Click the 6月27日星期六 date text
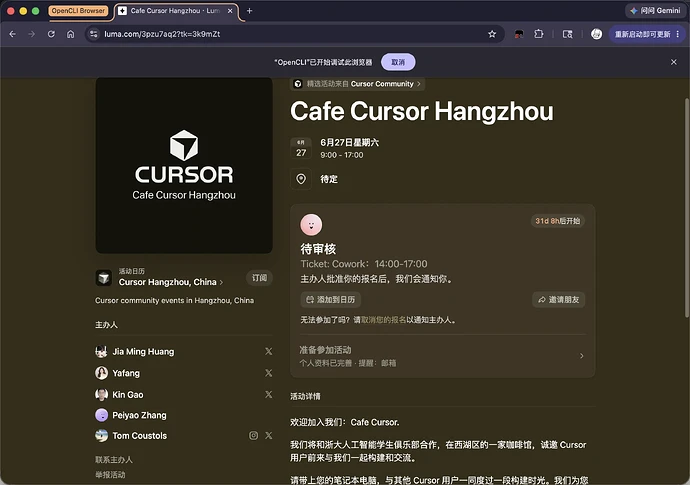Screen dimensions: 690x485 (349, 142)
